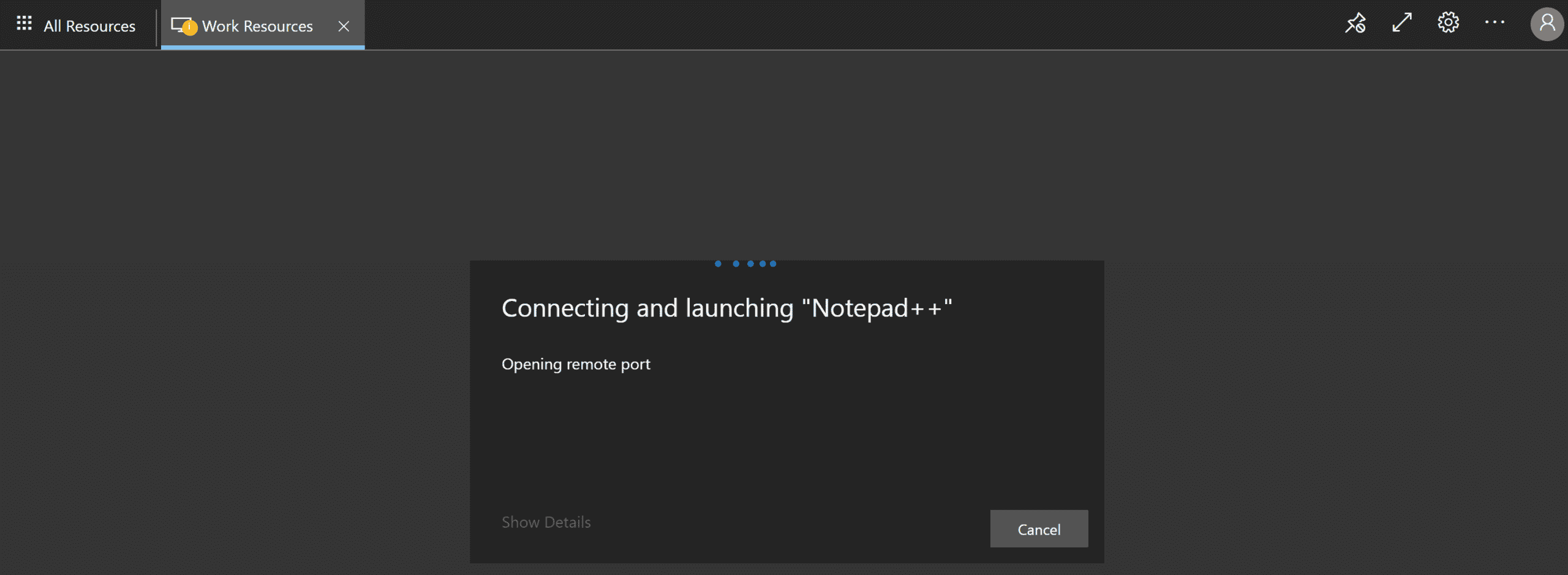Close the Work Resources tab
This screenshot has width=1568, height=575.
pos(344,26)
